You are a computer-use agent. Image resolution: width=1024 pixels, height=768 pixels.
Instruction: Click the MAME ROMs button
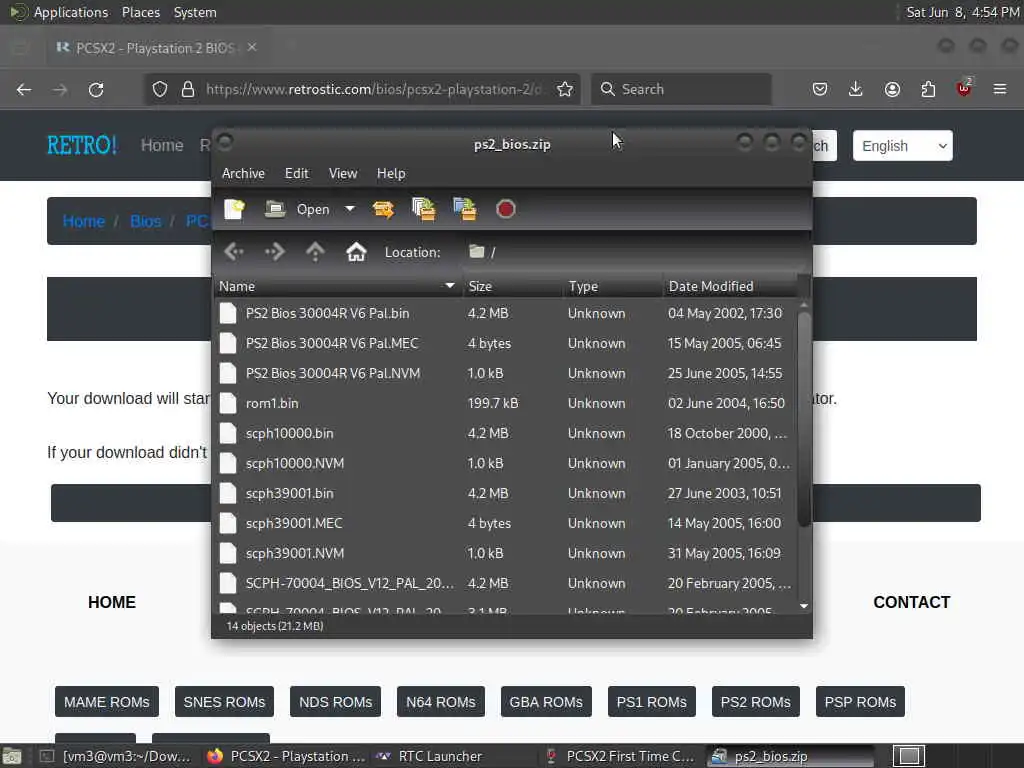pyautogui.click(x=106, y=702)
